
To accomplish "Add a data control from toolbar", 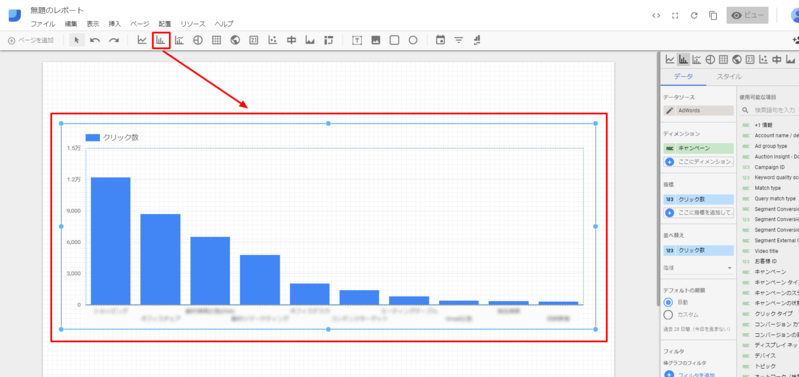I will click(x=477, y=40).
